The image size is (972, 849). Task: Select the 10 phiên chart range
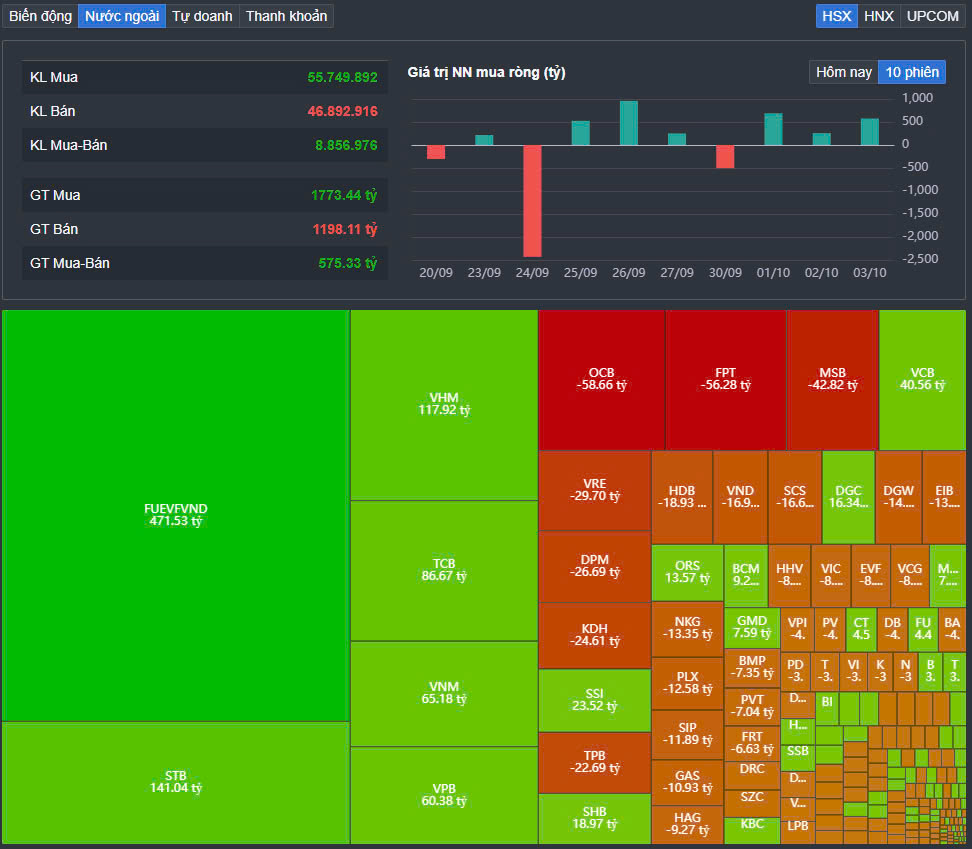[x=912, y=72]
